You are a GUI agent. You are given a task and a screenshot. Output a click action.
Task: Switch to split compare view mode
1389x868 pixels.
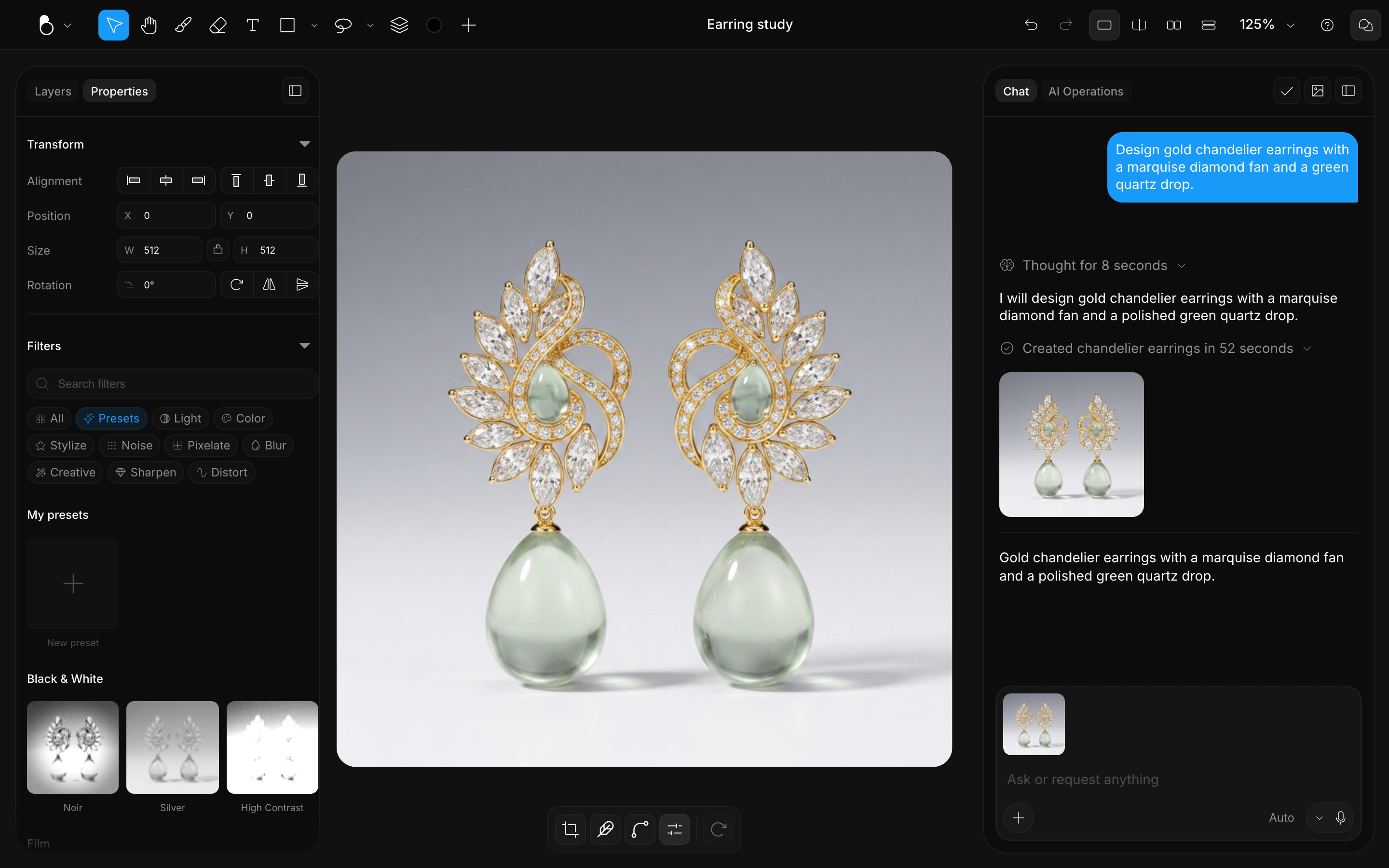(1139, 25)
